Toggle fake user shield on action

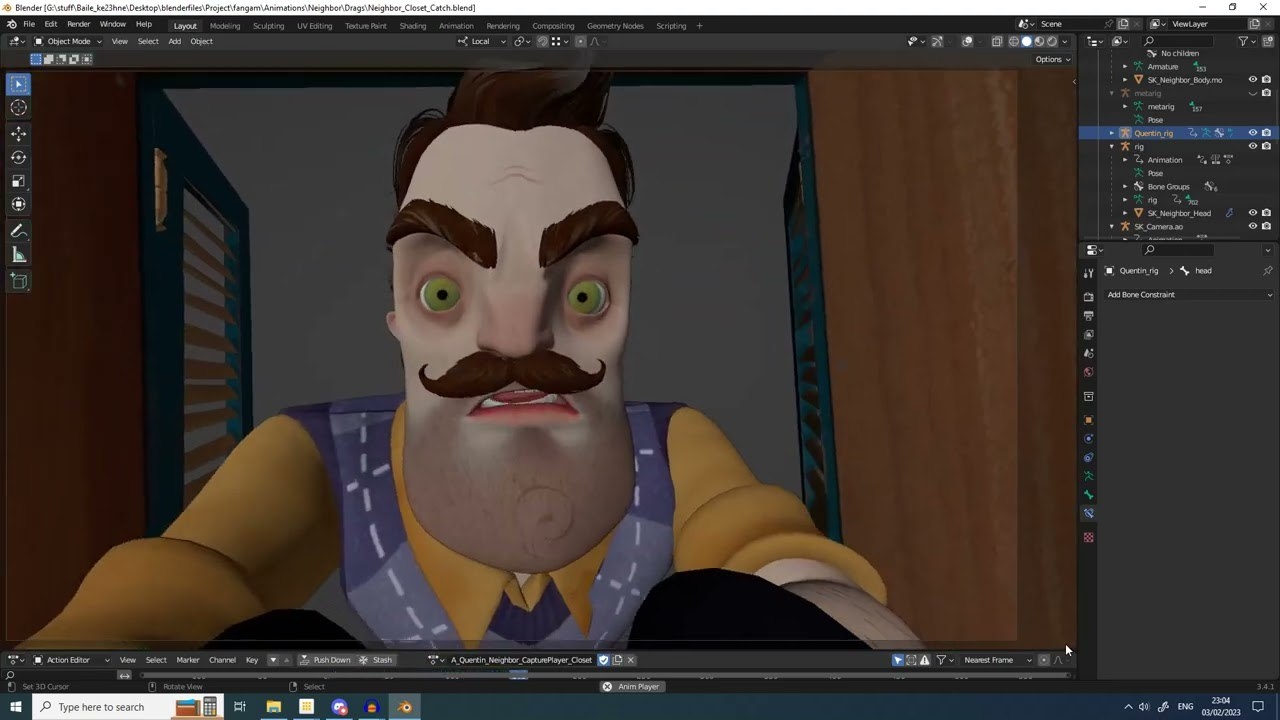[x=603, y=660]
